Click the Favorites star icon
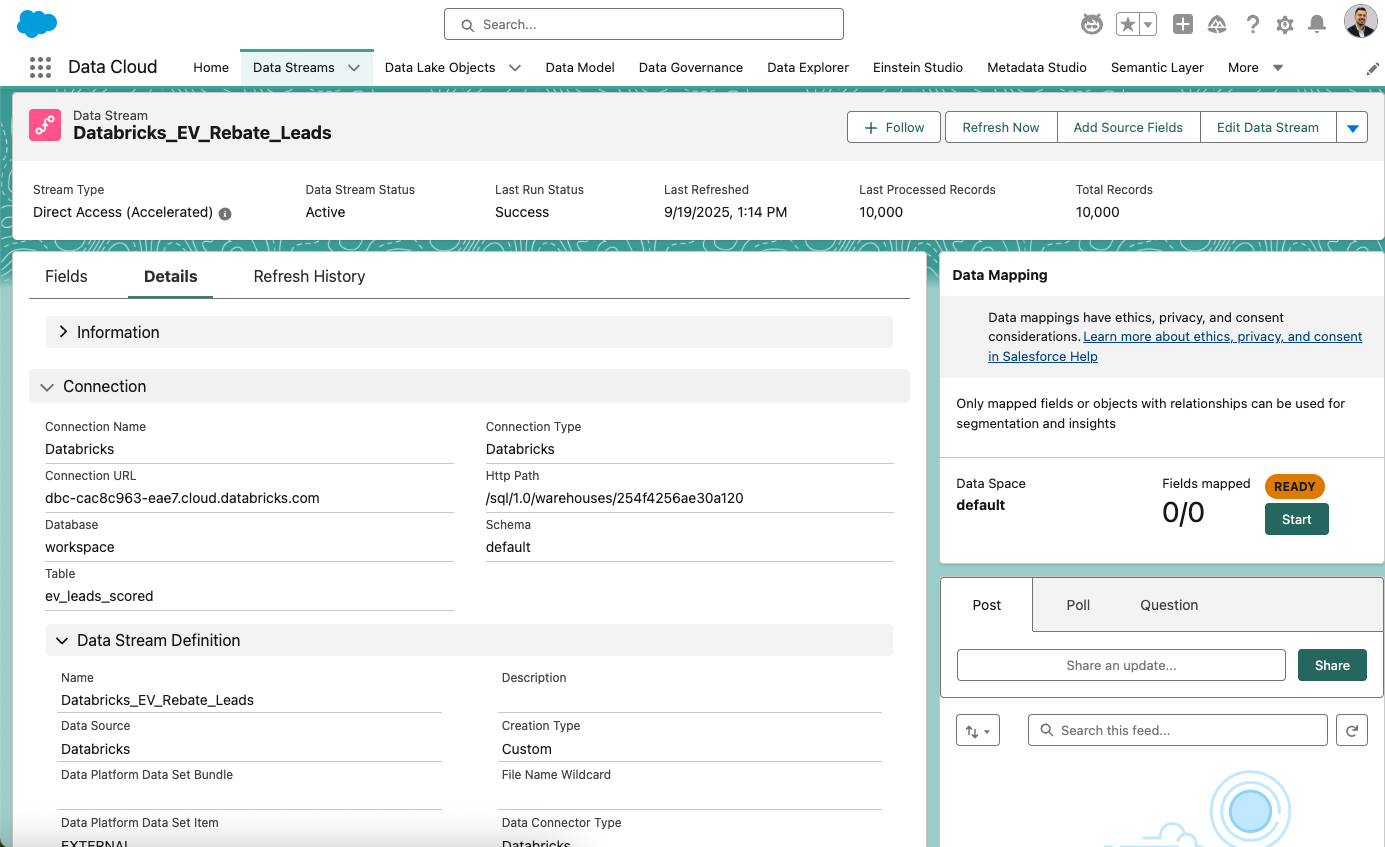Viewport: 1385px width, 847px height. tap(1127, 24)
